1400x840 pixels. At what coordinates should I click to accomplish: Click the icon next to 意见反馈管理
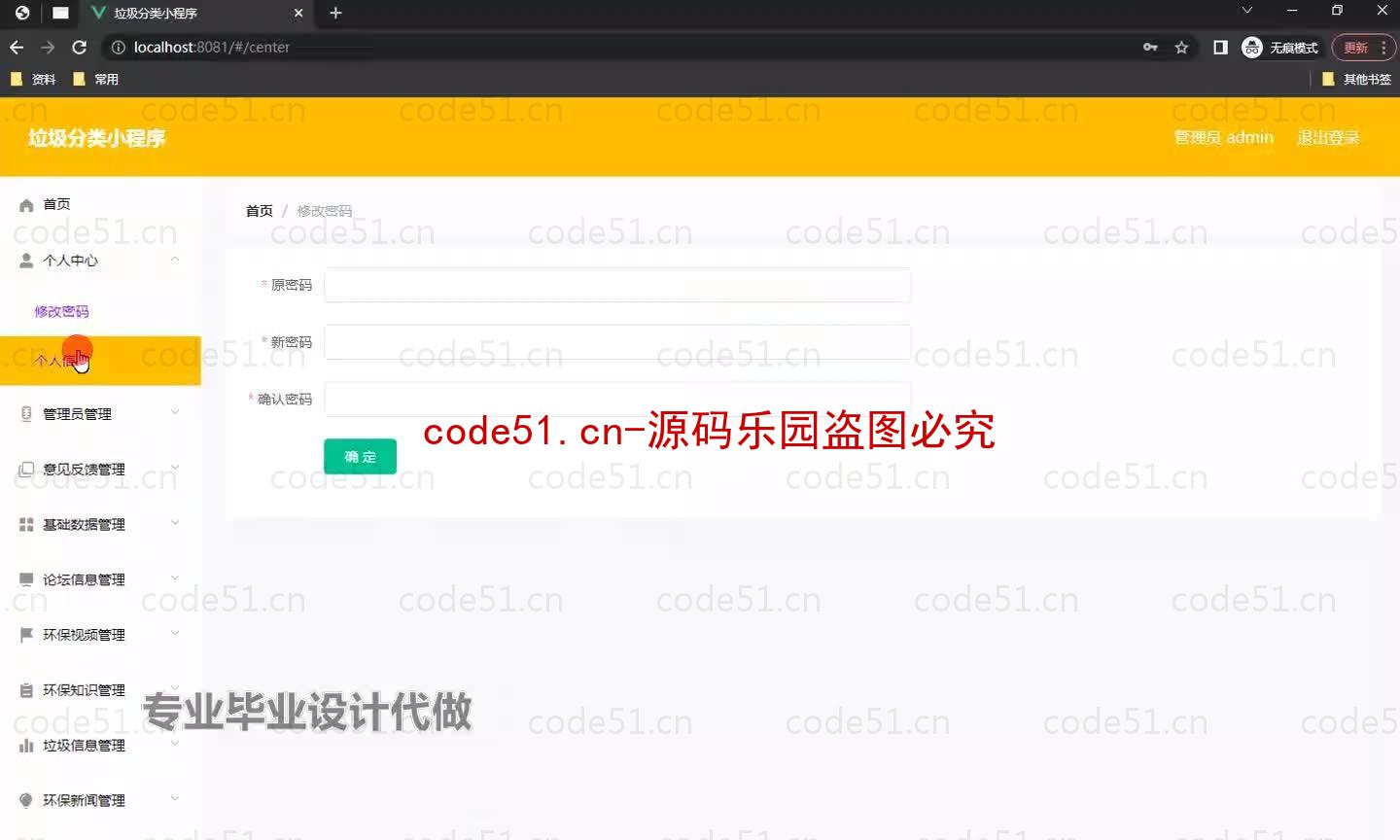coord(26,470)
